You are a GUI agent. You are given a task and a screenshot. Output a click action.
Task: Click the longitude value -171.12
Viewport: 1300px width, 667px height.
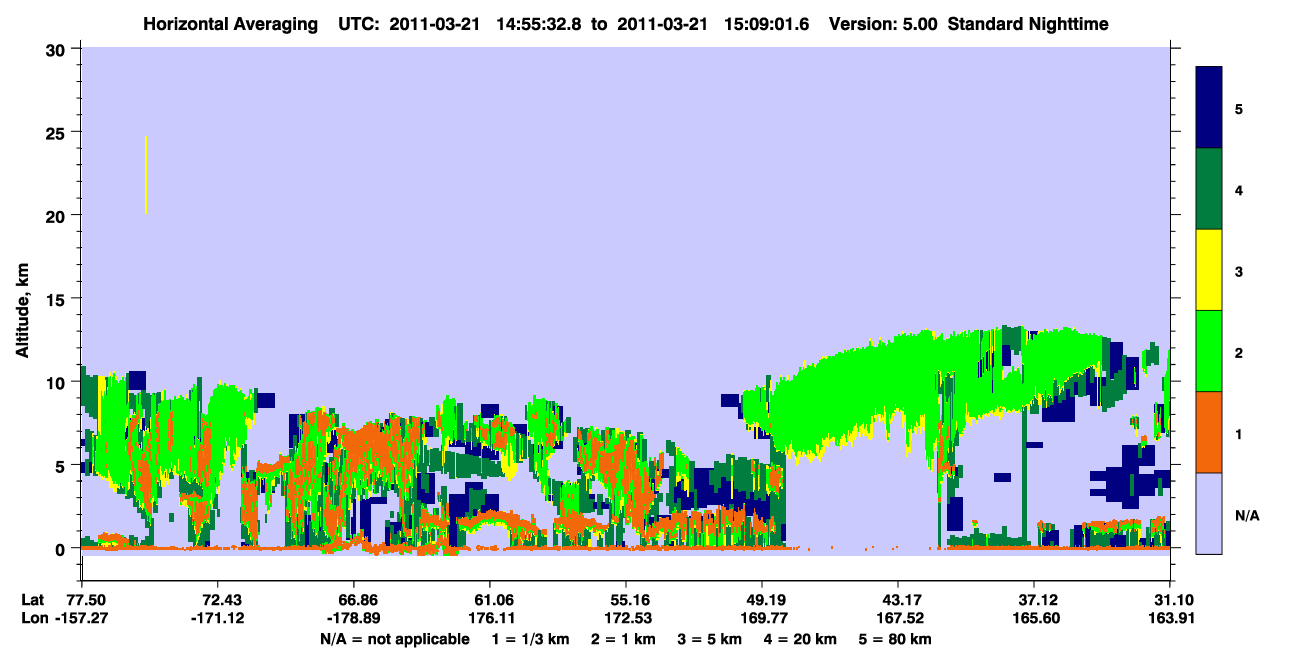tap(217, 619)
